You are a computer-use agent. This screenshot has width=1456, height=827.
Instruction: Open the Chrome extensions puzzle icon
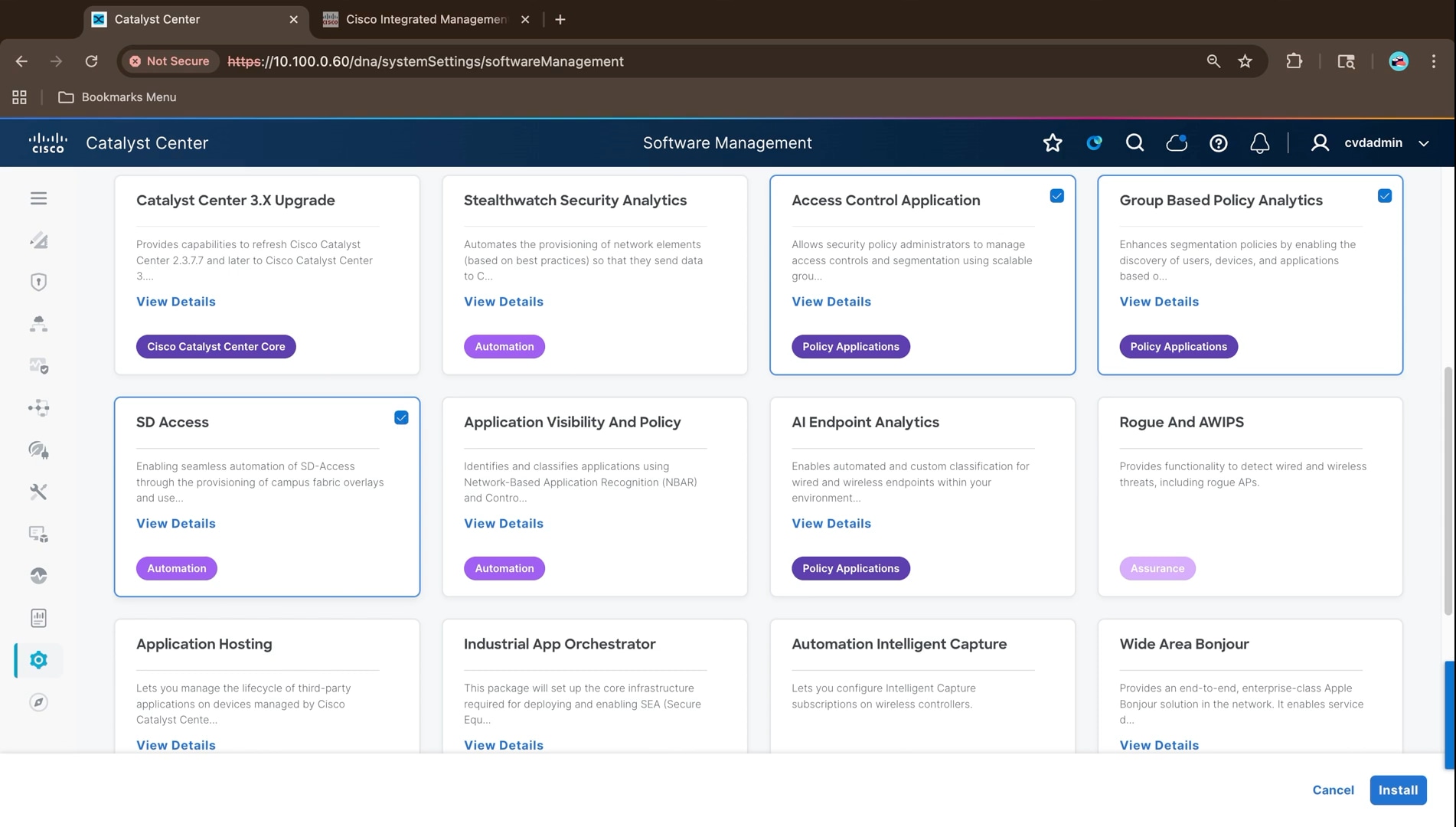point(1294,61)
